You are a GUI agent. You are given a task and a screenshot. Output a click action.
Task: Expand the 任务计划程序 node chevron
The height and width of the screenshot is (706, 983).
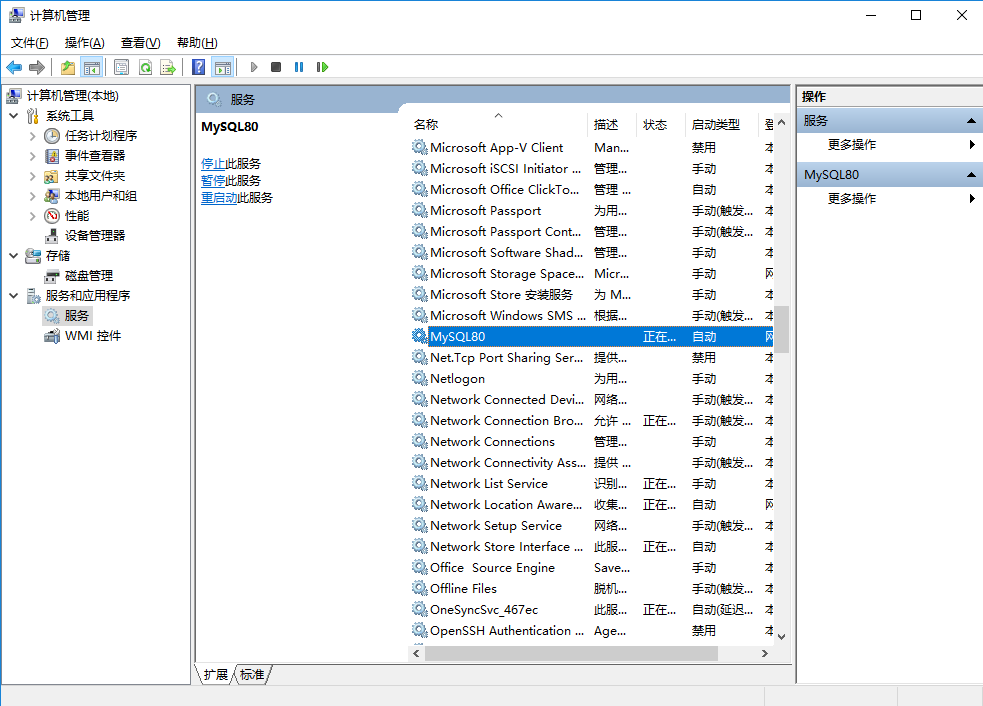pos(33,135)
